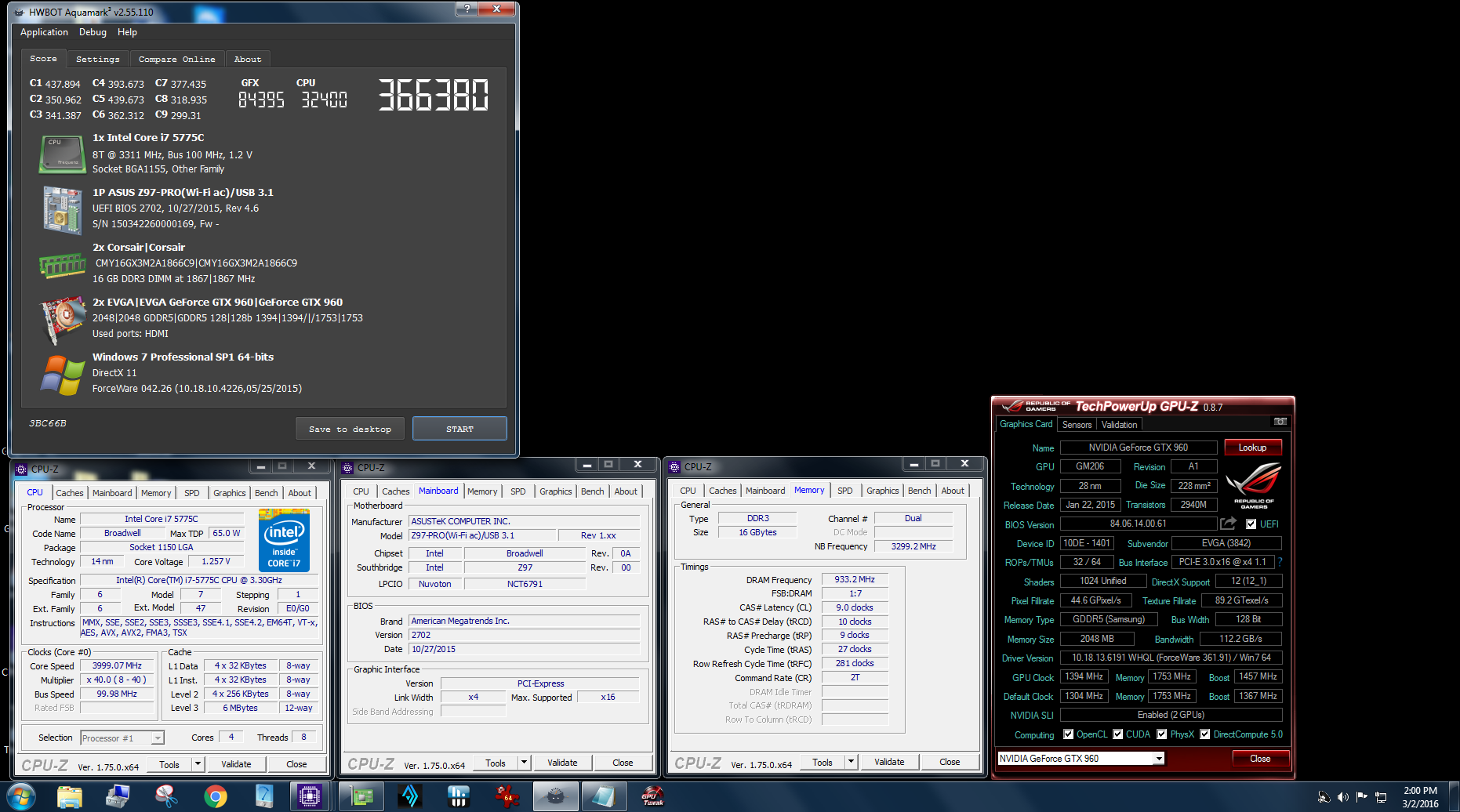Click the Driver Version field in GPU-Z
The image size is (1460, 812).
[x=1171, y=658]
